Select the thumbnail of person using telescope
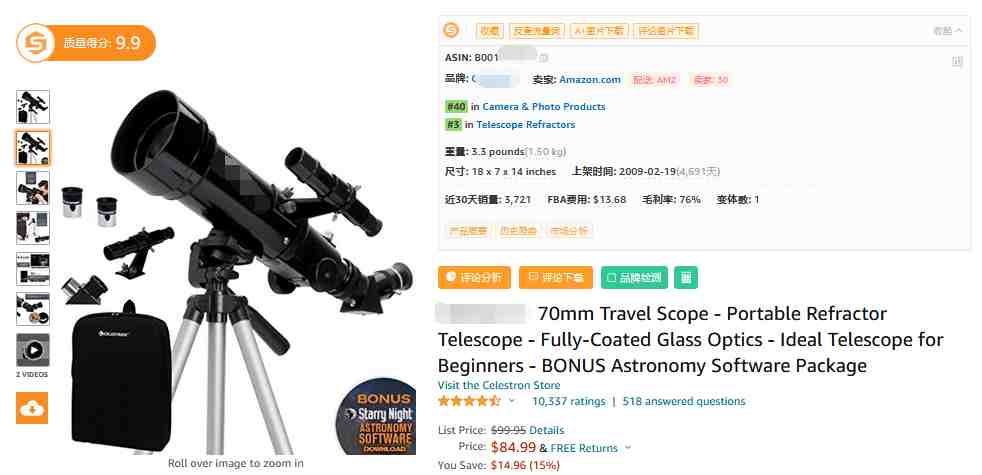This screenshot has height=475, width=982. pyautogui.click(x=33, y=188)
